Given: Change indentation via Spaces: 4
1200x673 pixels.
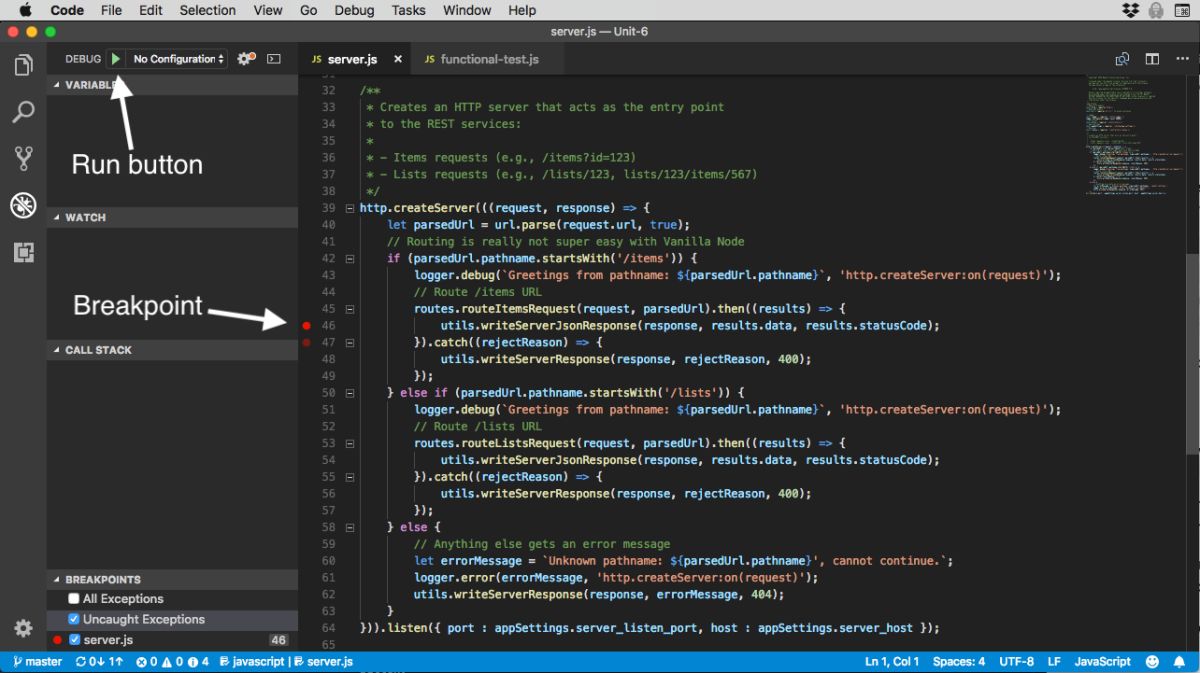Looking at the screenshot, I should pos(959,662).
